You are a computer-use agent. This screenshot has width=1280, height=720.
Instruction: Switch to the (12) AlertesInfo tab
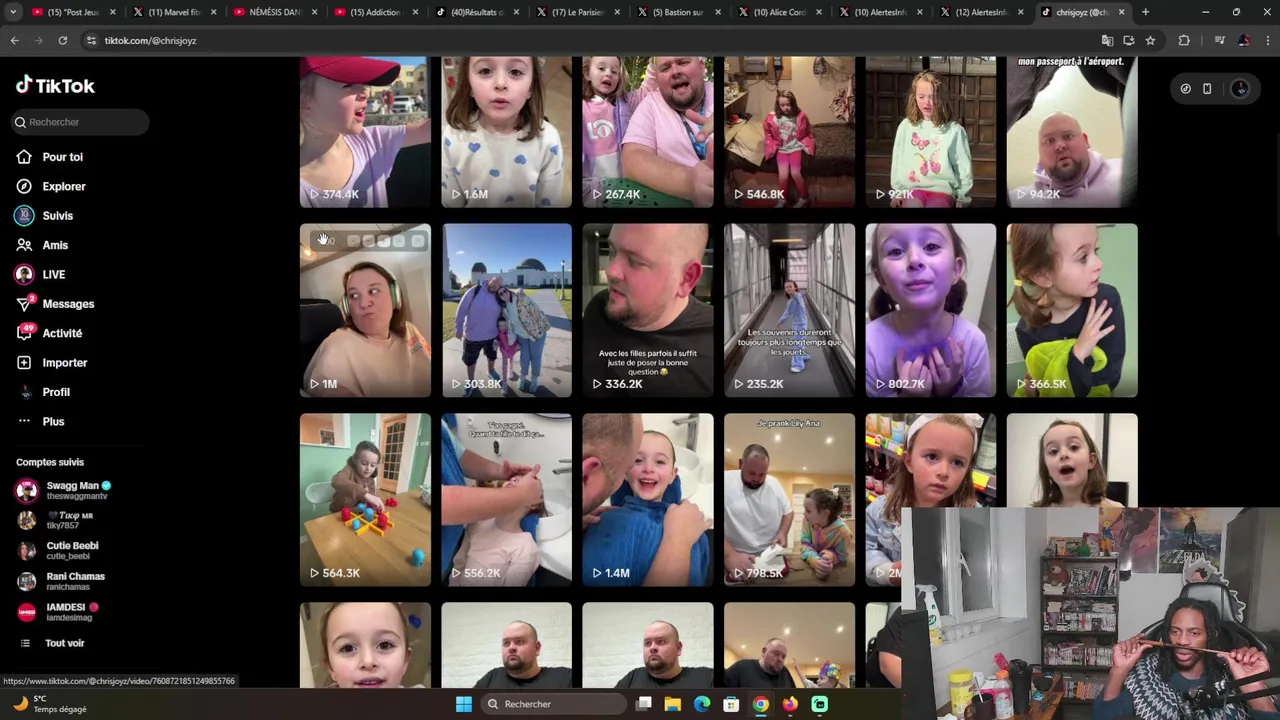pyautogui.click(x=981, y=12)
